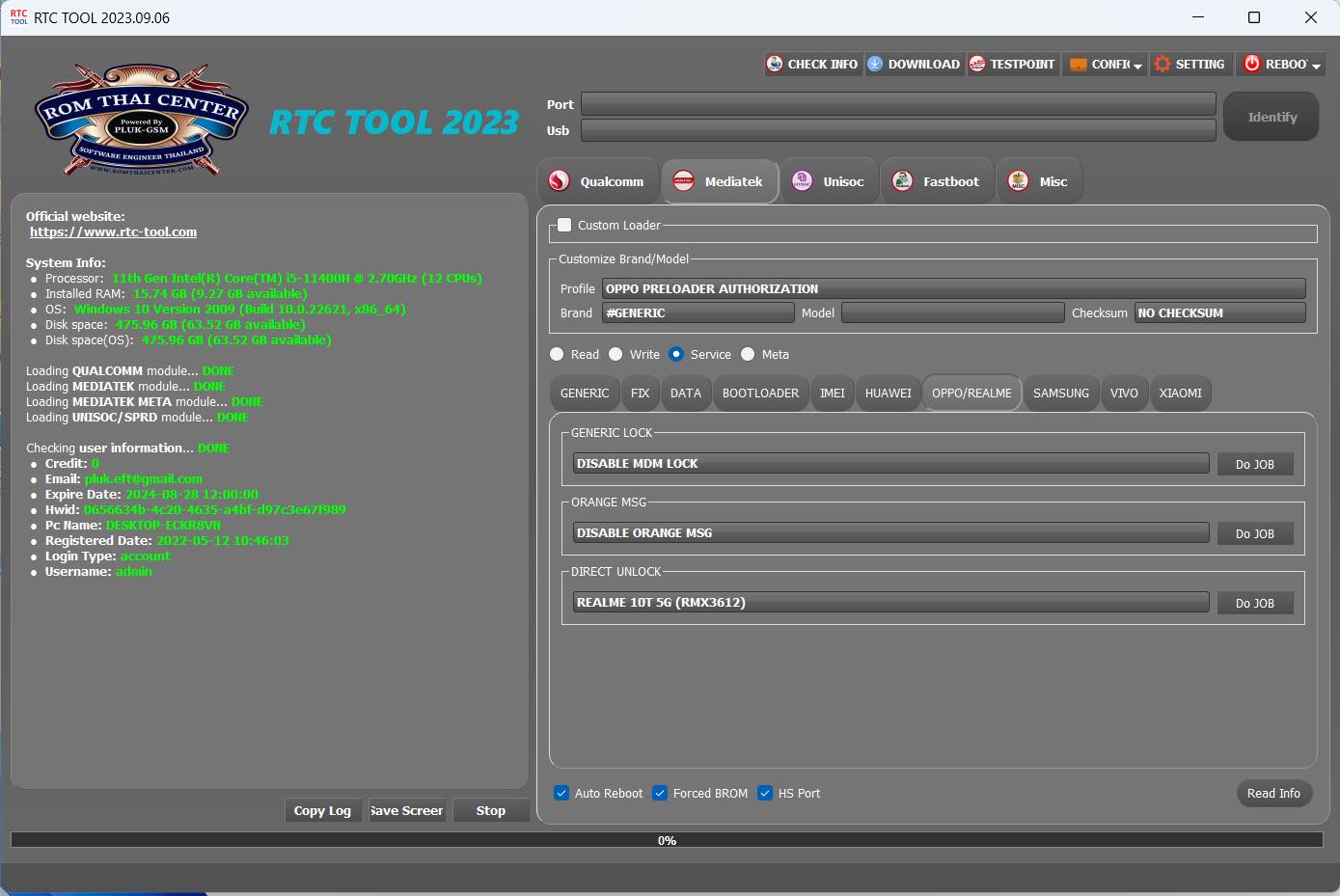Click the Copy Log button
The image size is (1340, 896).
coord(322,810)
